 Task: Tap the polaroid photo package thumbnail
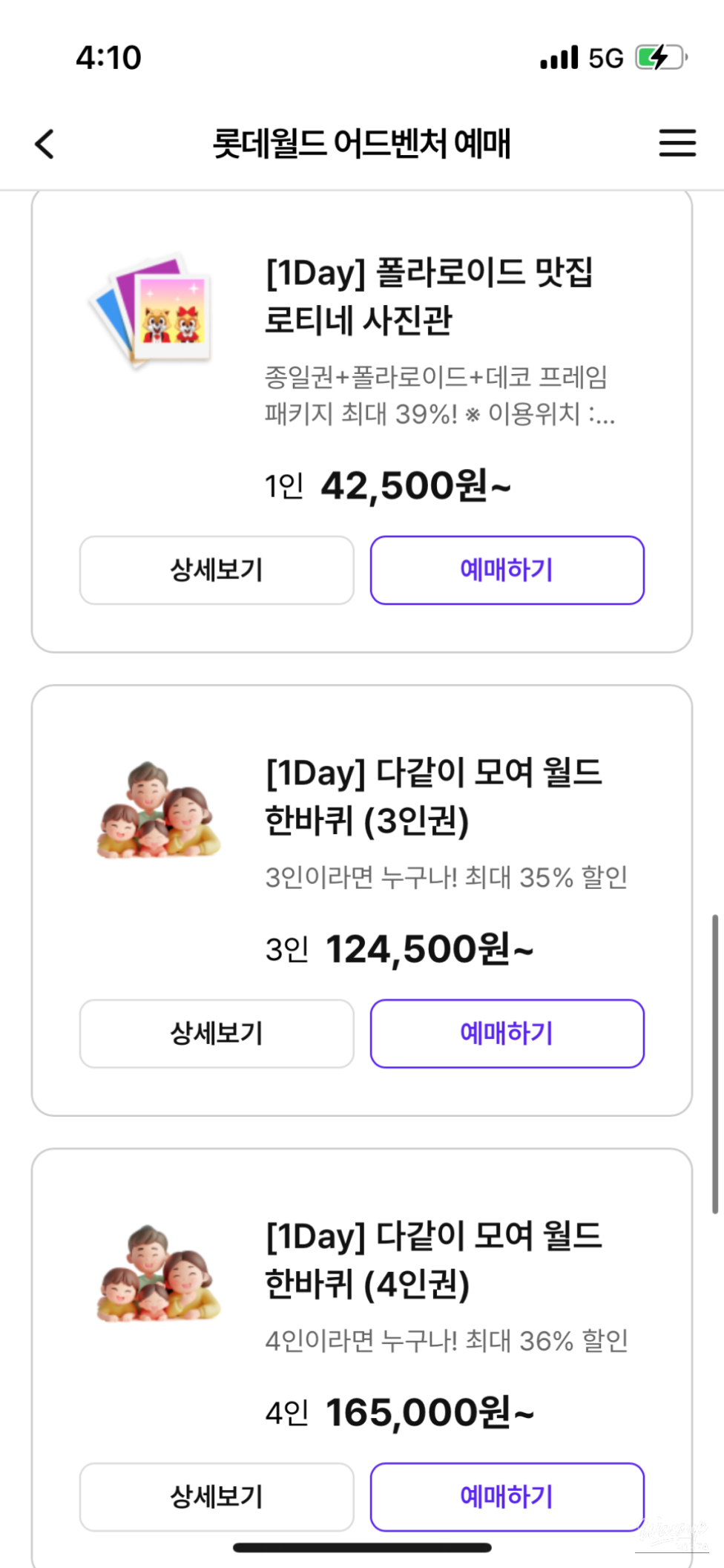pyautogui.click(x=151, y=311)
